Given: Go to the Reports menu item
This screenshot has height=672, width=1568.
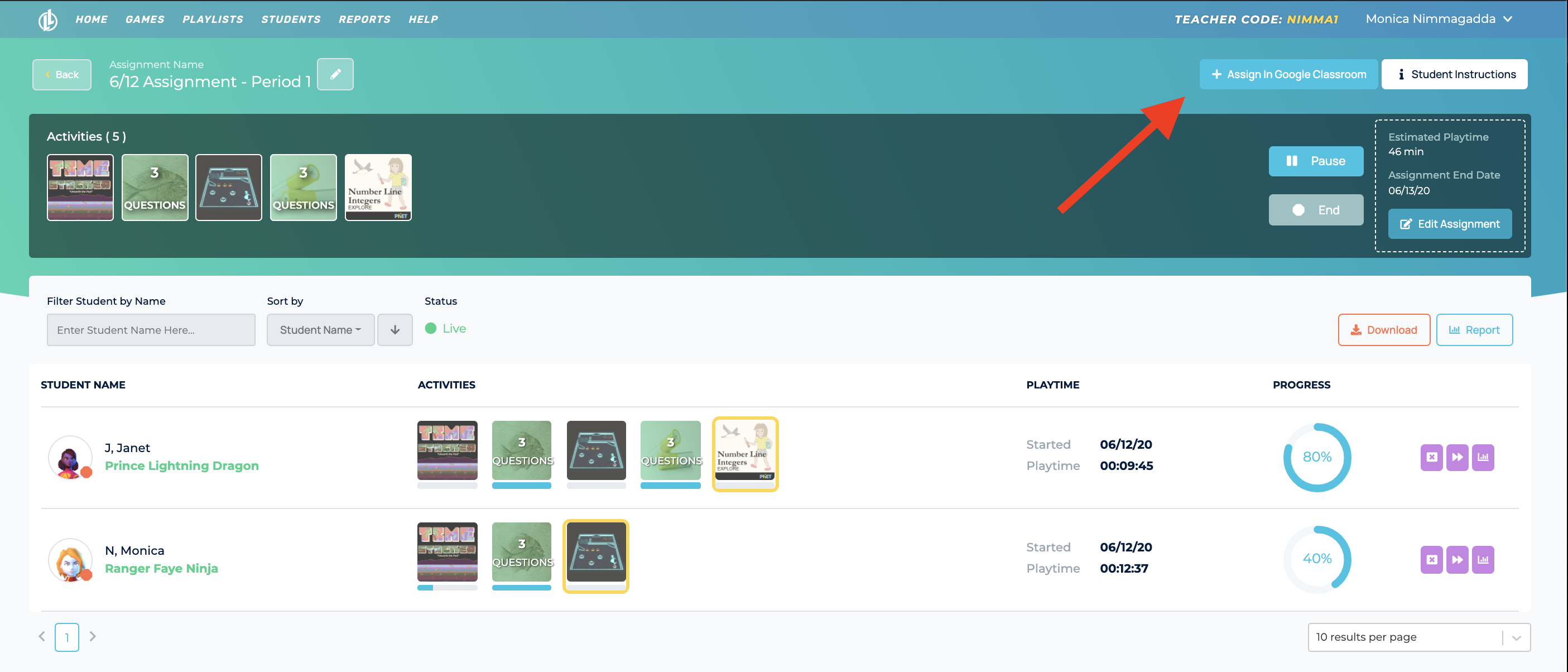Looking at the screenshot, I should (364, 20).
